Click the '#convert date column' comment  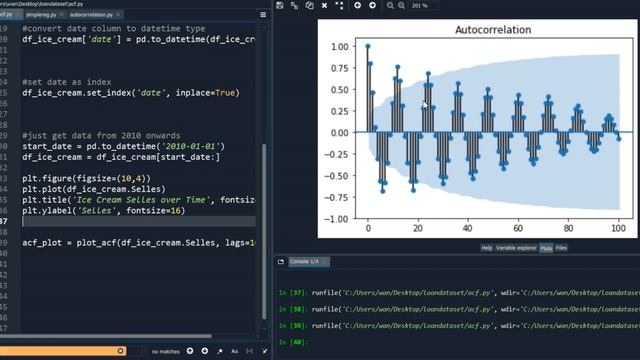tap(113, 29)
